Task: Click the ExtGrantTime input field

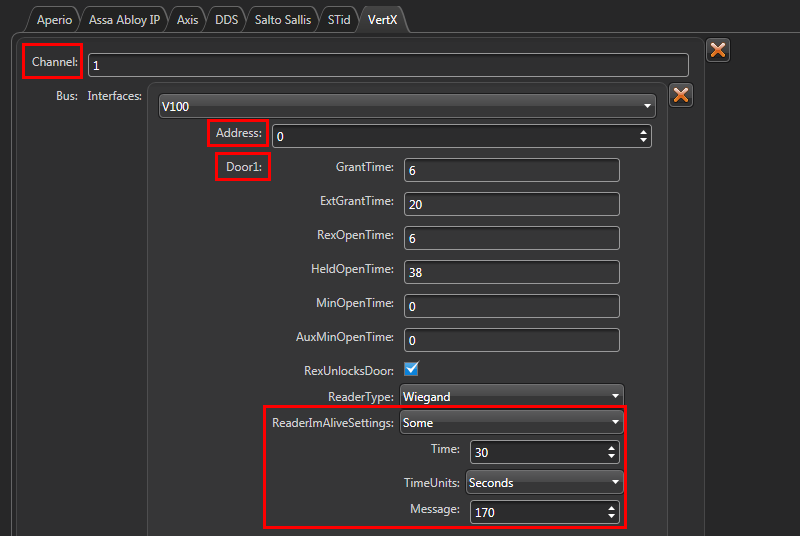Action: coord(511,204)
